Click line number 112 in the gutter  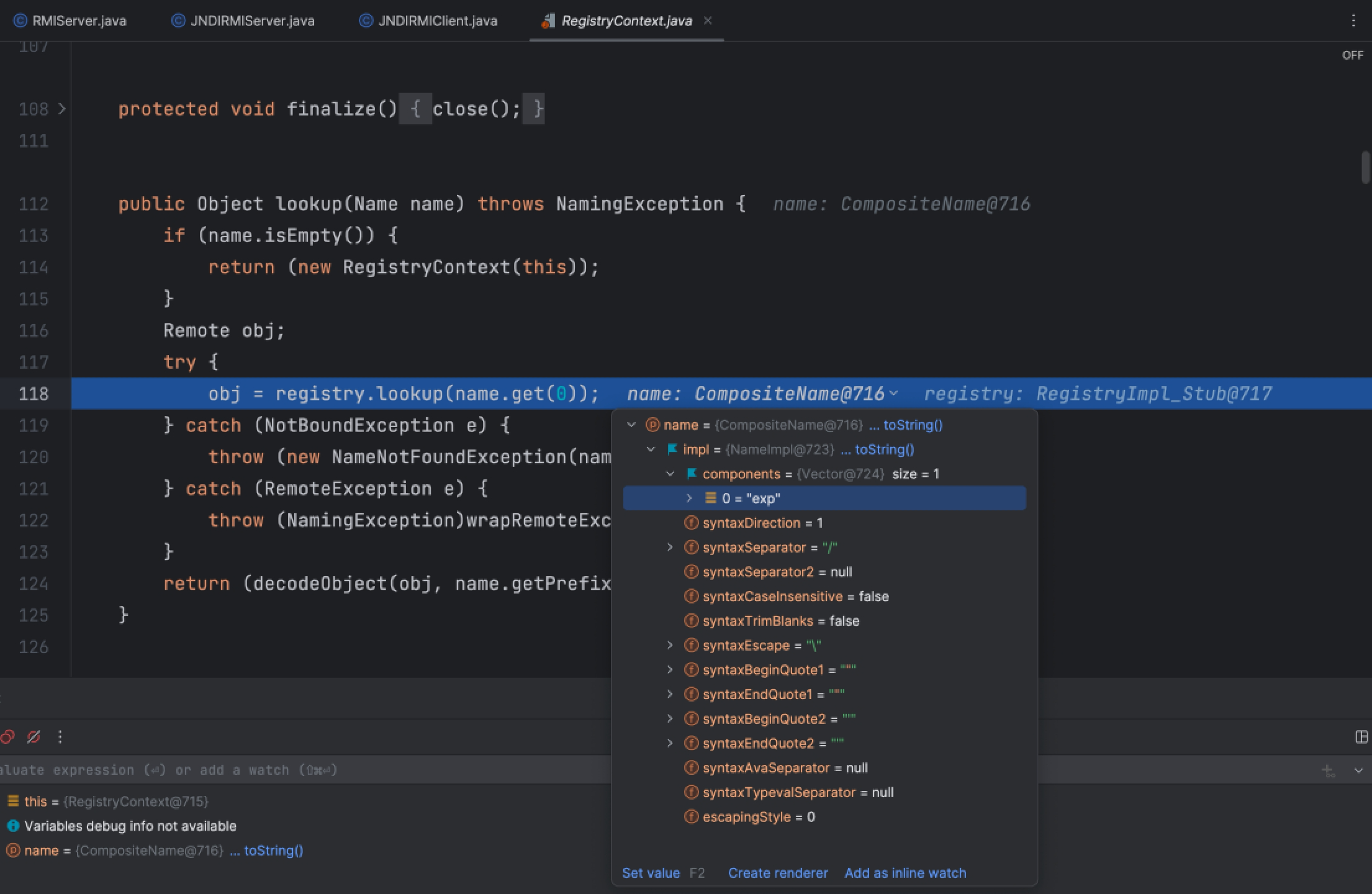tap(34, 204)
